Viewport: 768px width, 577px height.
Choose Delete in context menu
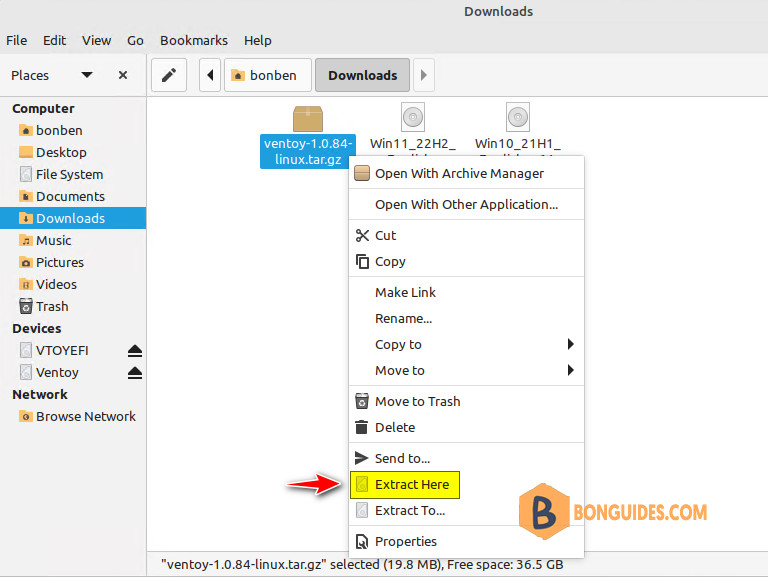pos(466,428)
